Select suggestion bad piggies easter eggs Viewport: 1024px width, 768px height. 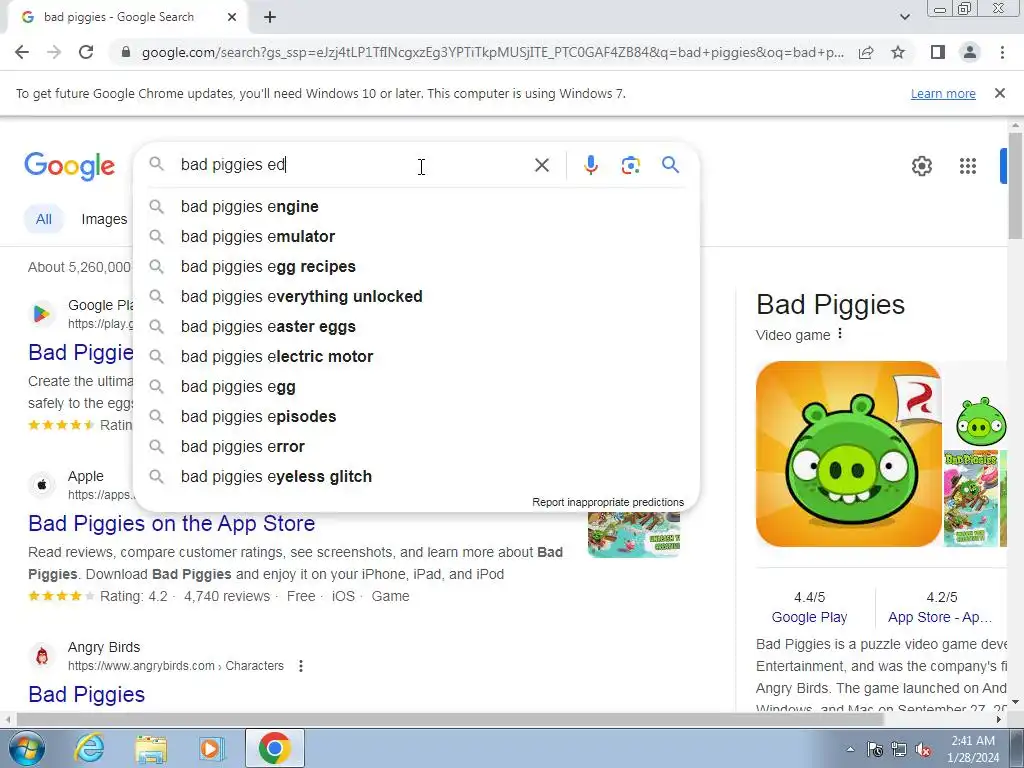(416, 327)
